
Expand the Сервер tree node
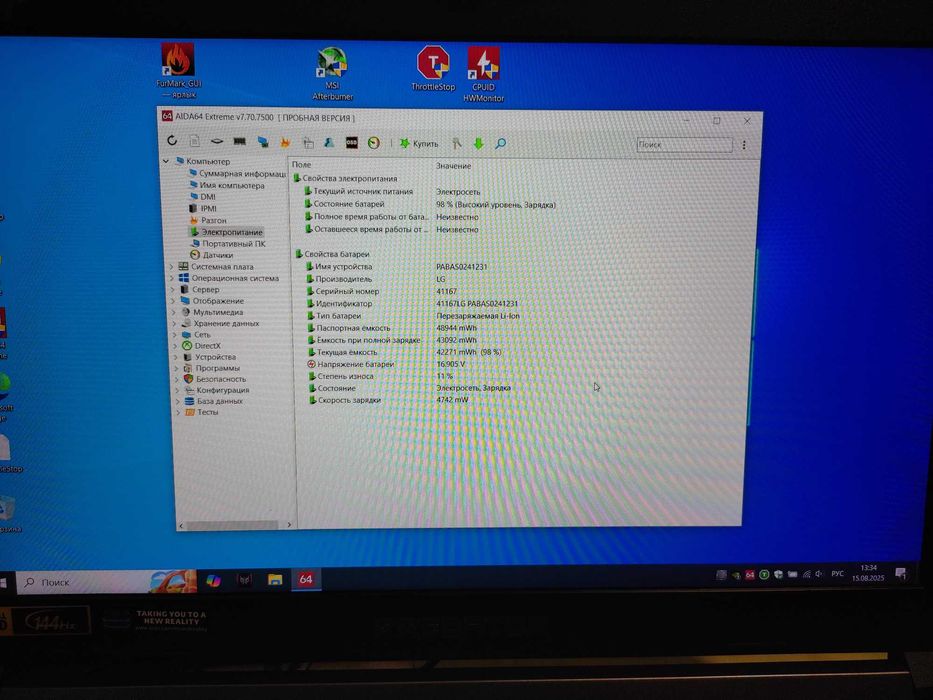[173, 289]
